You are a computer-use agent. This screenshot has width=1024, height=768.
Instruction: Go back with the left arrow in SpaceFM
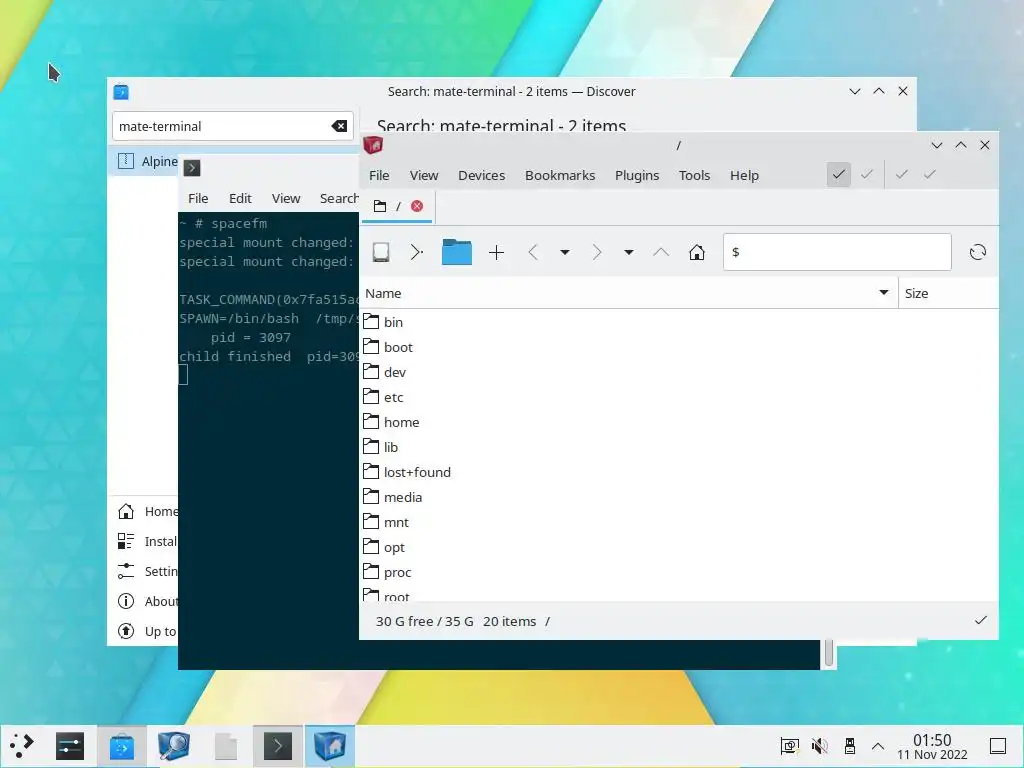(x=533, y=252)
